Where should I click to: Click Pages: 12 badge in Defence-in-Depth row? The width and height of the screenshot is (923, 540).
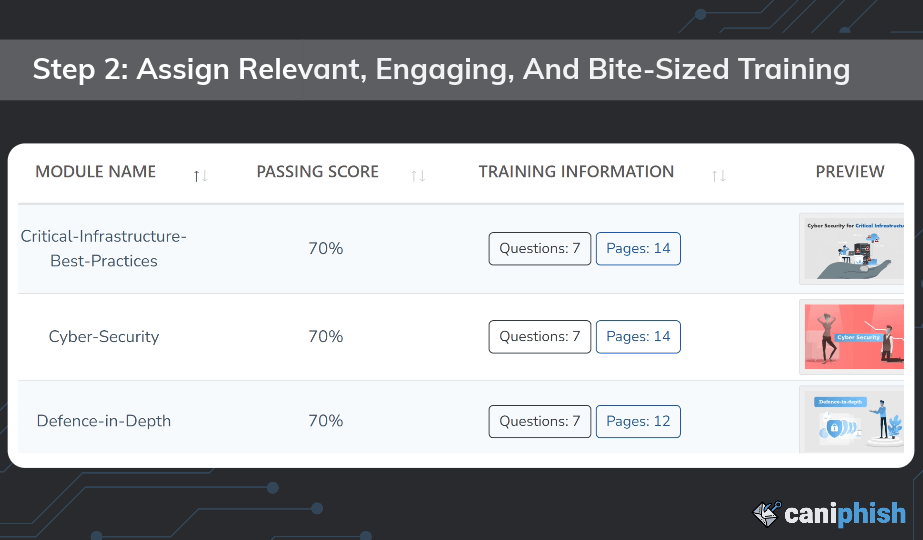pos(638,422)
